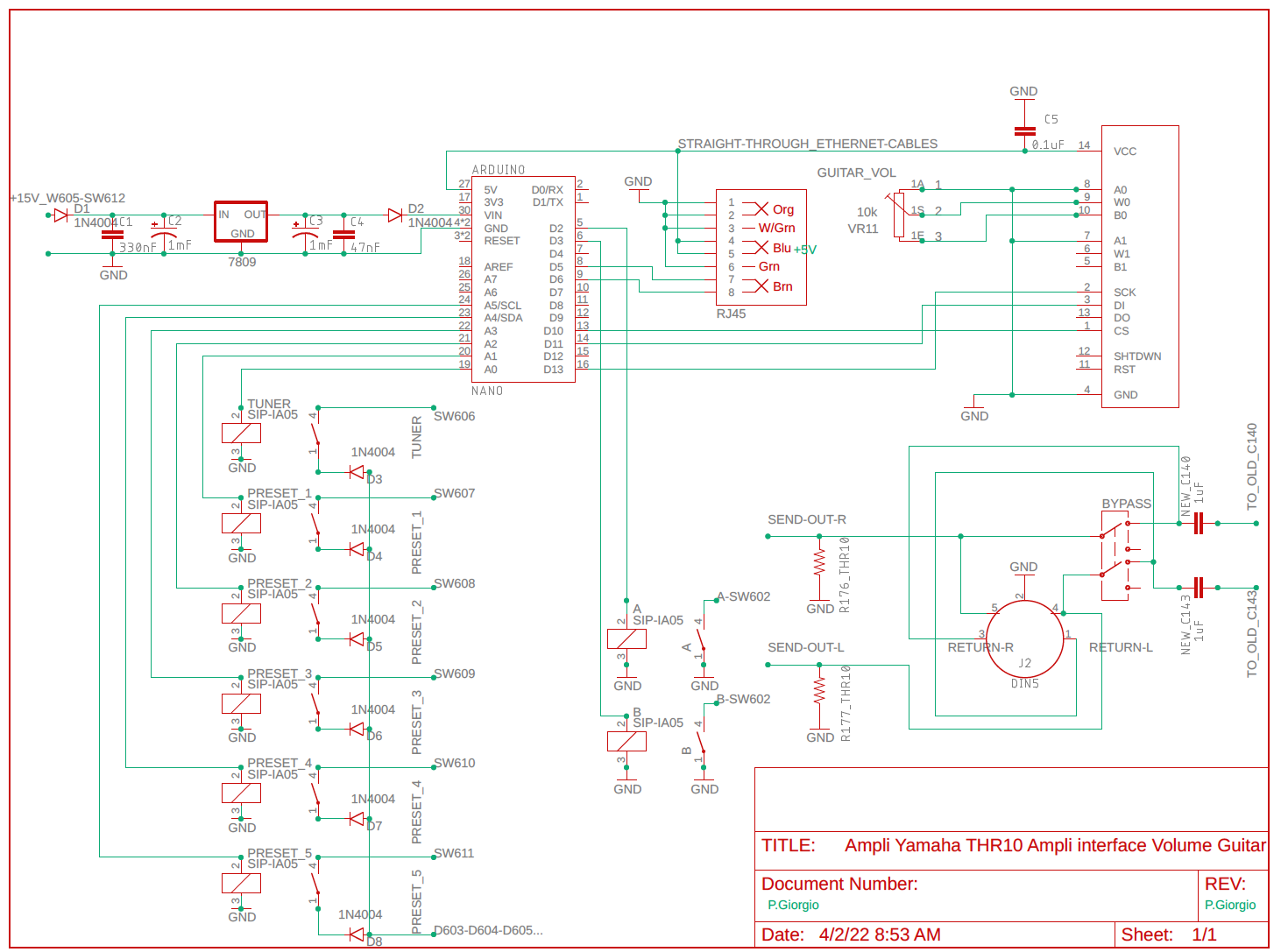Screen dimensions: 1281x952
Task: Click the A-SW602 label
Action: (743, 596)
